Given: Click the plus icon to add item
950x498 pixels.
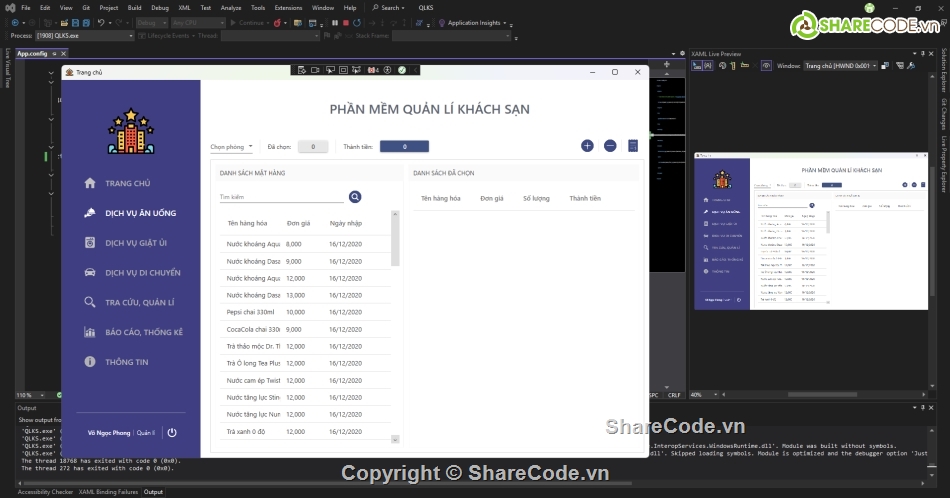Looking at the screenshot, I should tap(587, 146).
